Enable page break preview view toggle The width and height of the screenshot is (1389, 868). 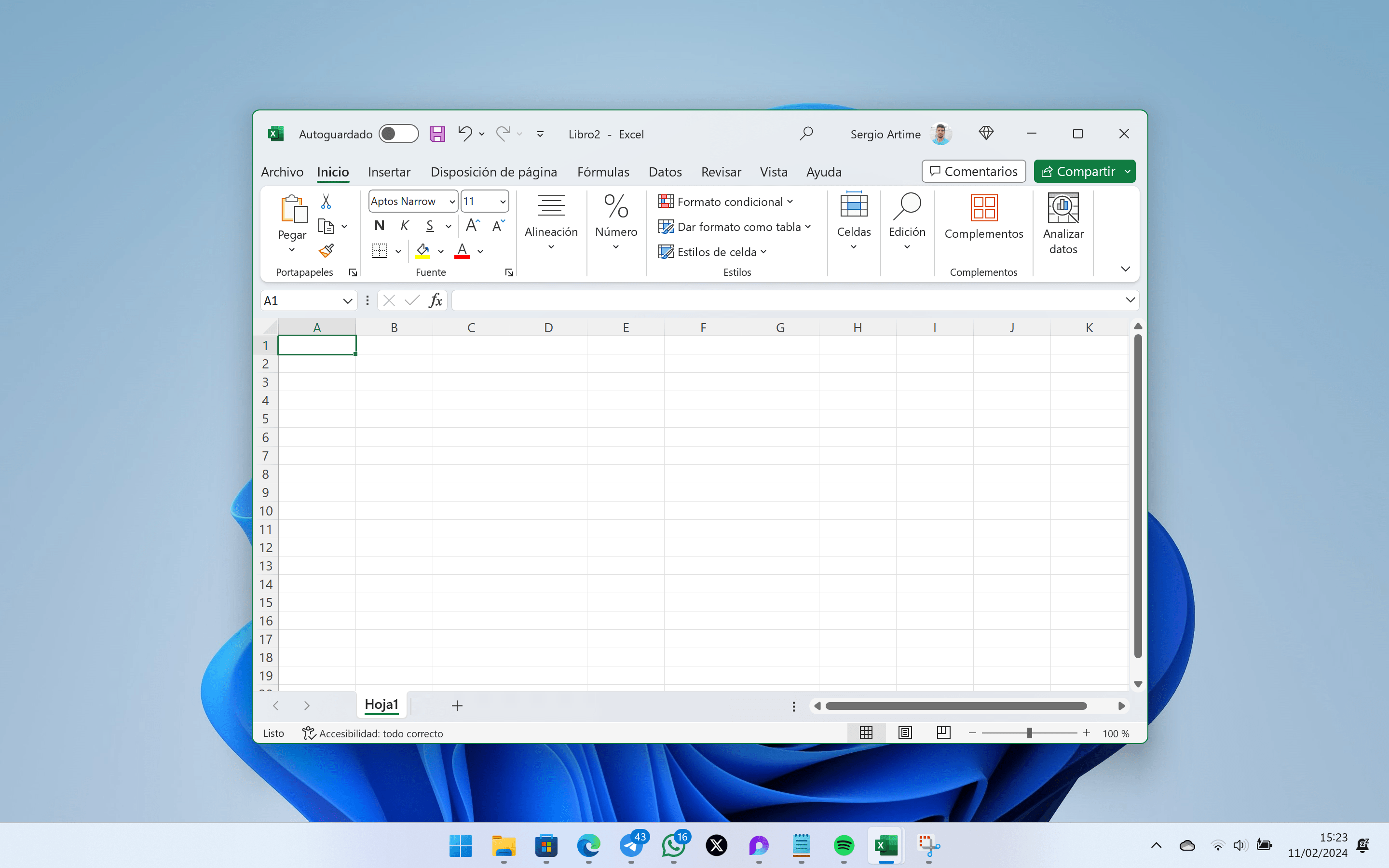[x=943, y=732]
